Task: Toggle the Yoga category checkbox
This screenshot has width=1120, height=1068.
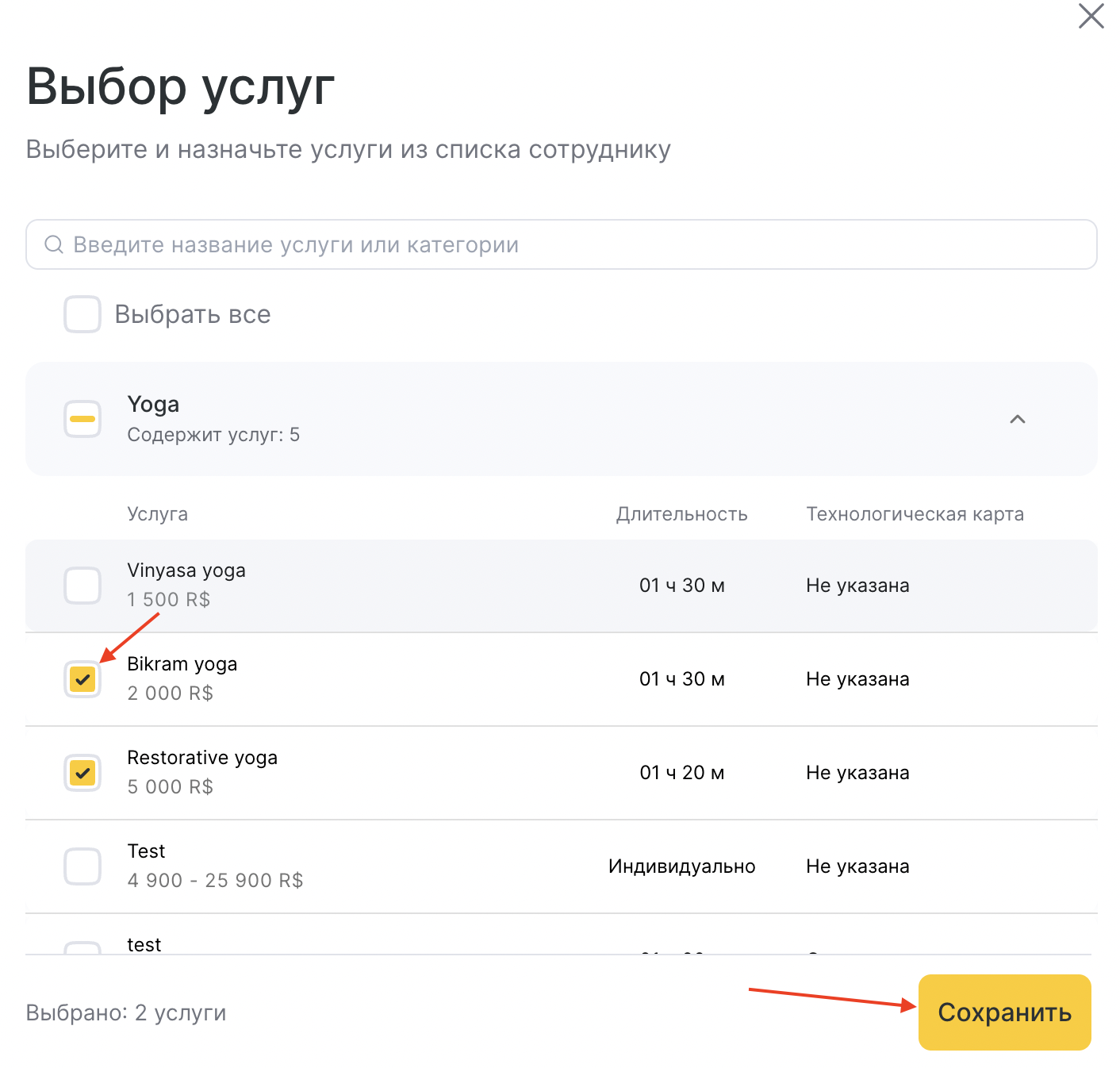Action: [x=82, y=419]
